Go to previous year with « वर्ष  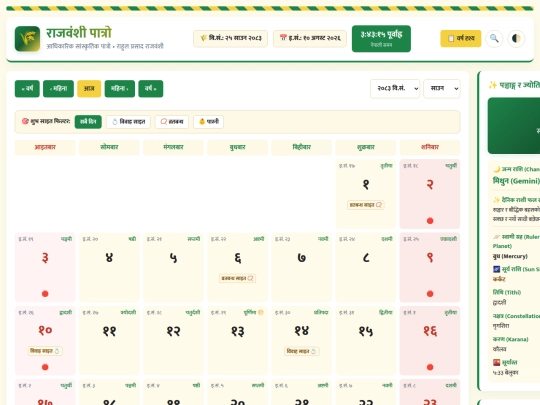click(27, 89)
